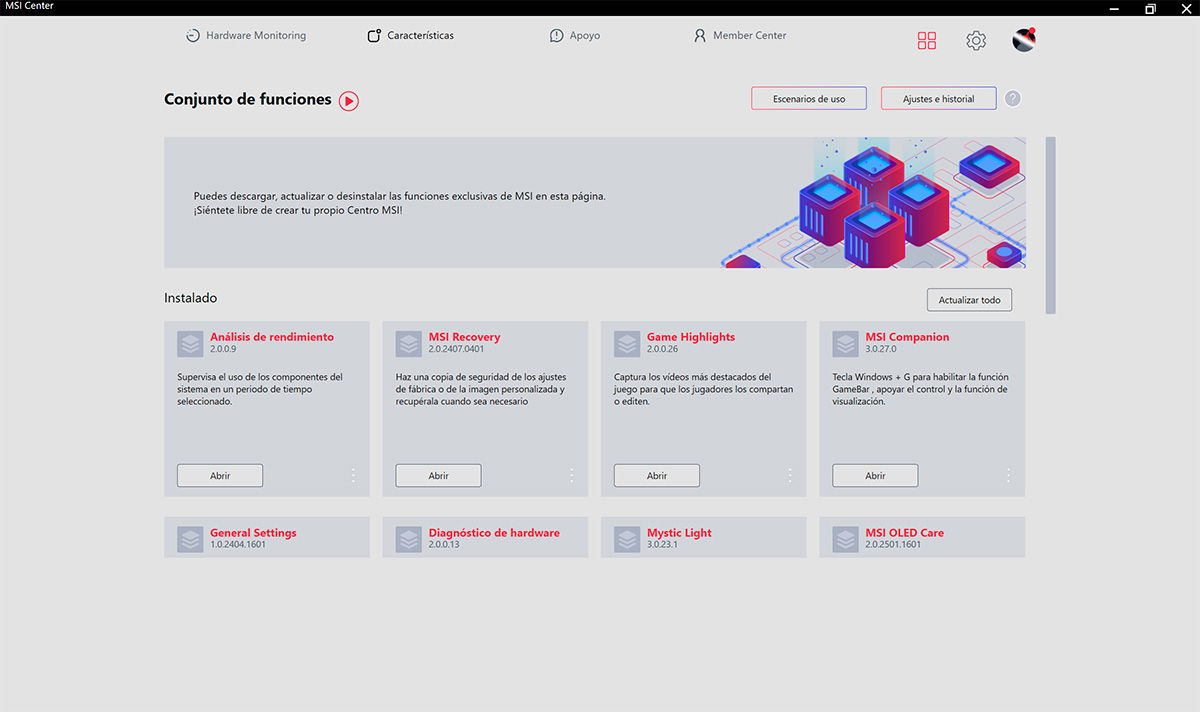
Task: Click the help question mark icon
Action: point(1013,99)
